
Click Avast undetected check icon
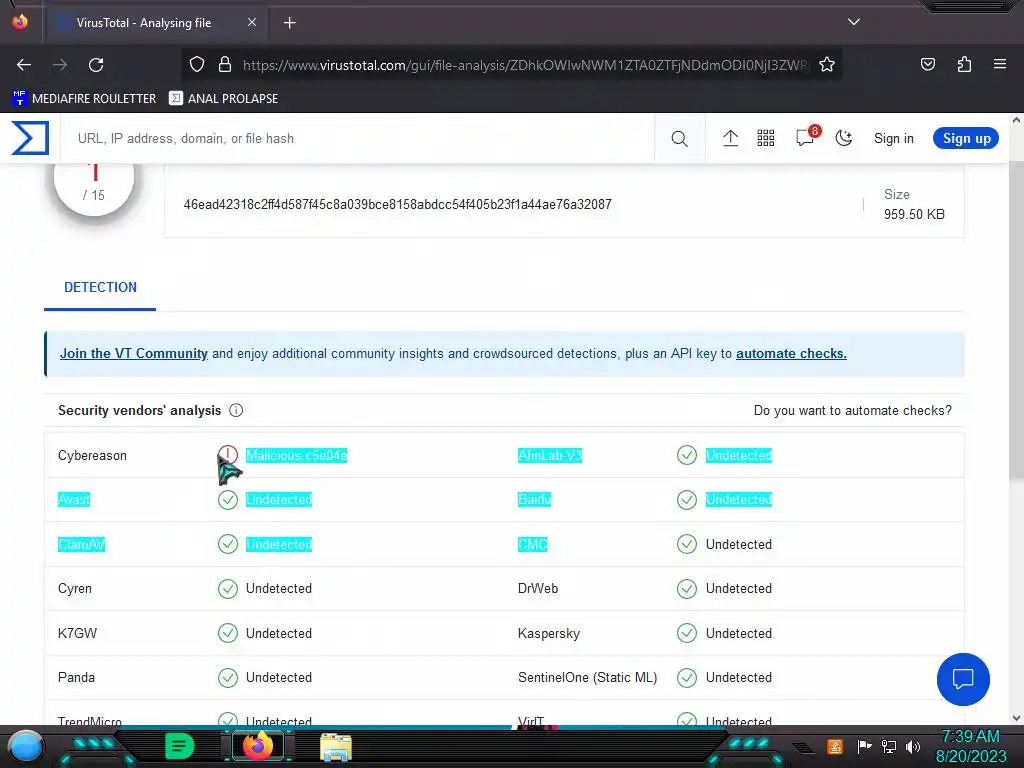click(x=227, y=500)
